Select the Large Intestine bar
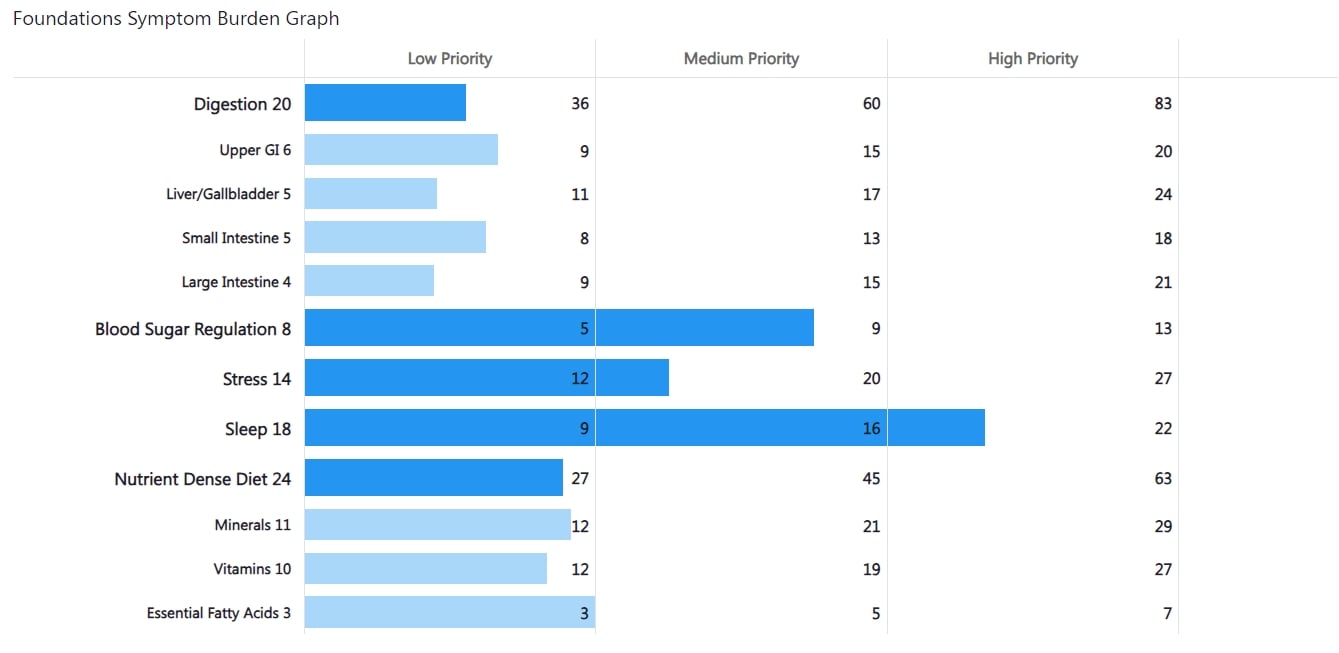Image resolution: width=1339 pixels, height=653 pixels. tap(369, 281)
